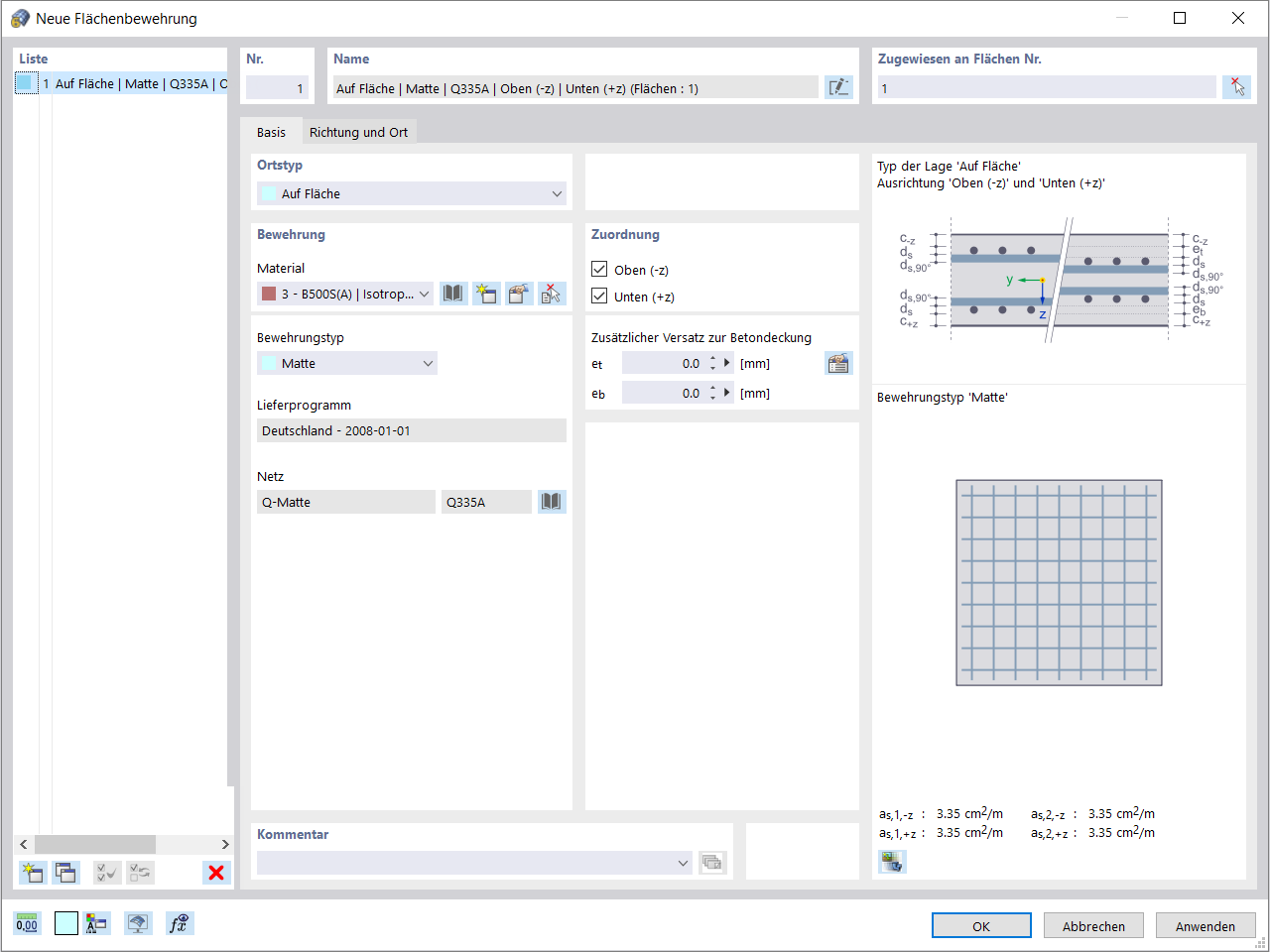Click the Nr. input field showing 1
This screenshot has height=952, width=1270.
point(277,88)
